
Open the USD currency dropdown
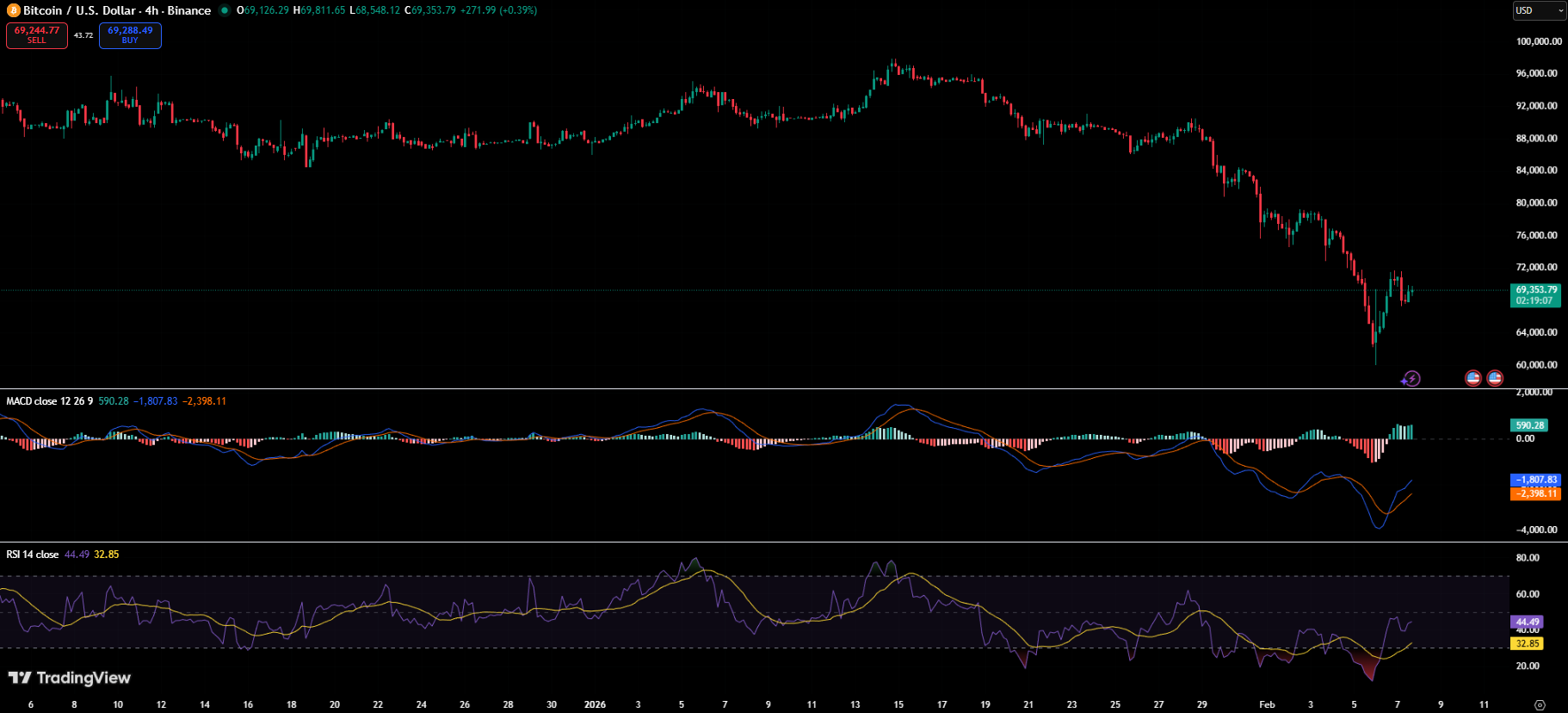click(1539, 10)
